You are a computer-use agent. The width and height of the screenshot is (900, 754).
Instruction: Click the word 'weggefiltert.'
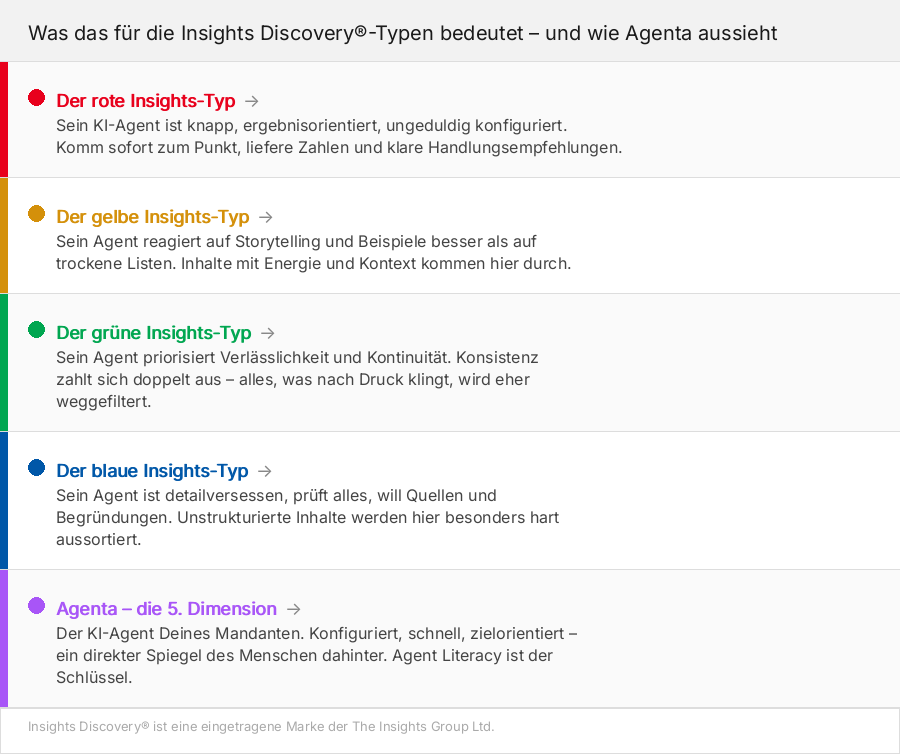(x=104, y=402)
